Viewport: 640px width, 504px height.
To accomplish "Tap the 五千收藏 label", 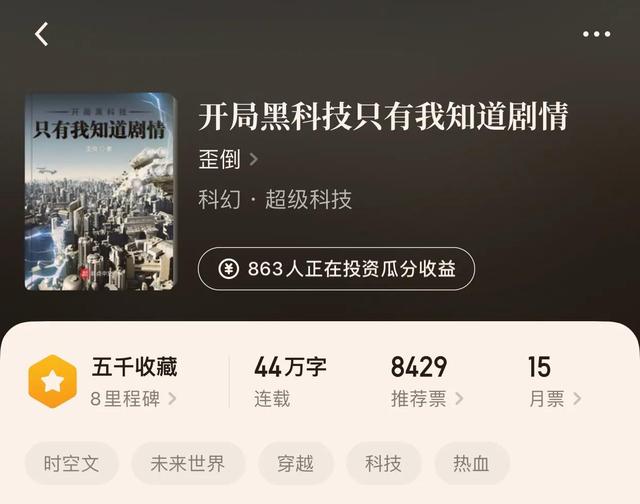I will coord(134,367).
